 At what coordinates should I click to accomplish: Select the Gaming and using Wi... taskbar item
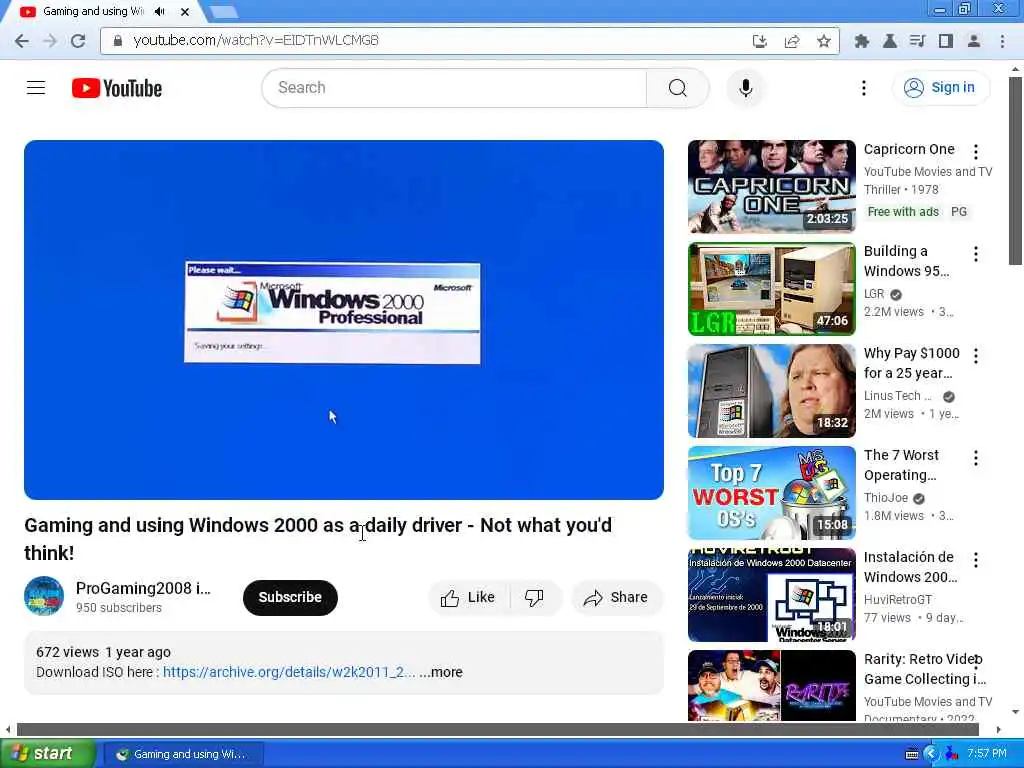(182, 754)
